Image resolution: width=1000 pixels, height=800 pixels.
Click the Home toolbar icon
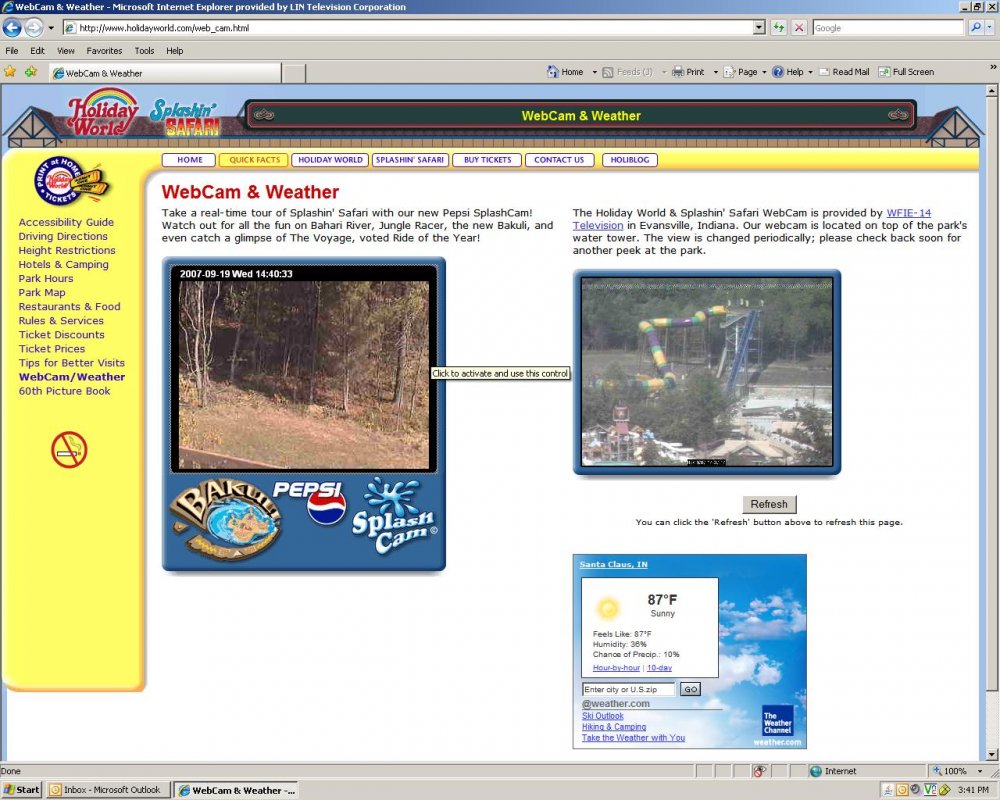(x=565, y=72)
